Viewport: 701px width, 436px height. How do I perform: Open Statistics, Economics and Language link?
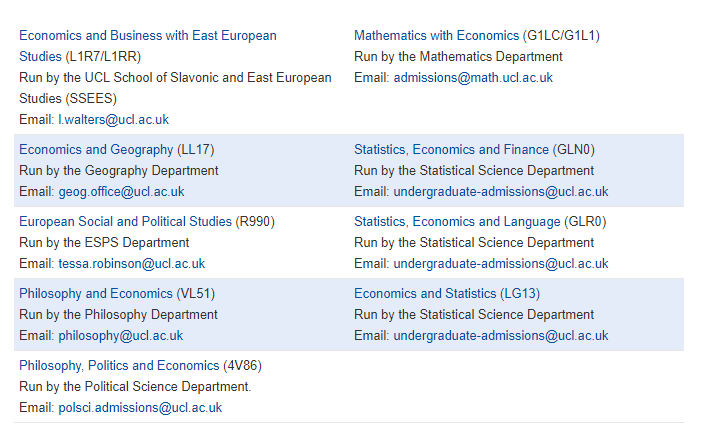click(457, 222)
